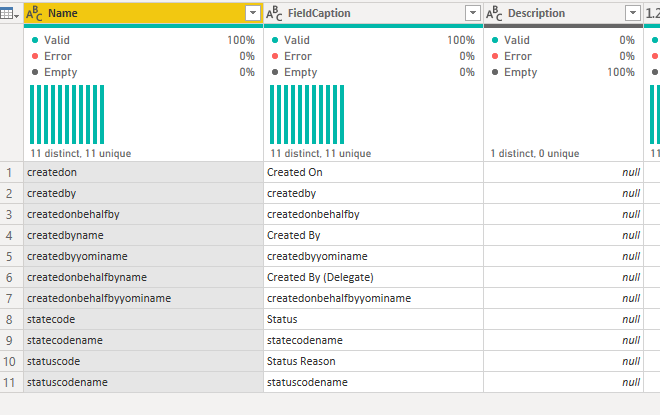Open the table options menu icon
Image resolution: width=660 pixels, height=415 pixels.
(x=10, y=14)
